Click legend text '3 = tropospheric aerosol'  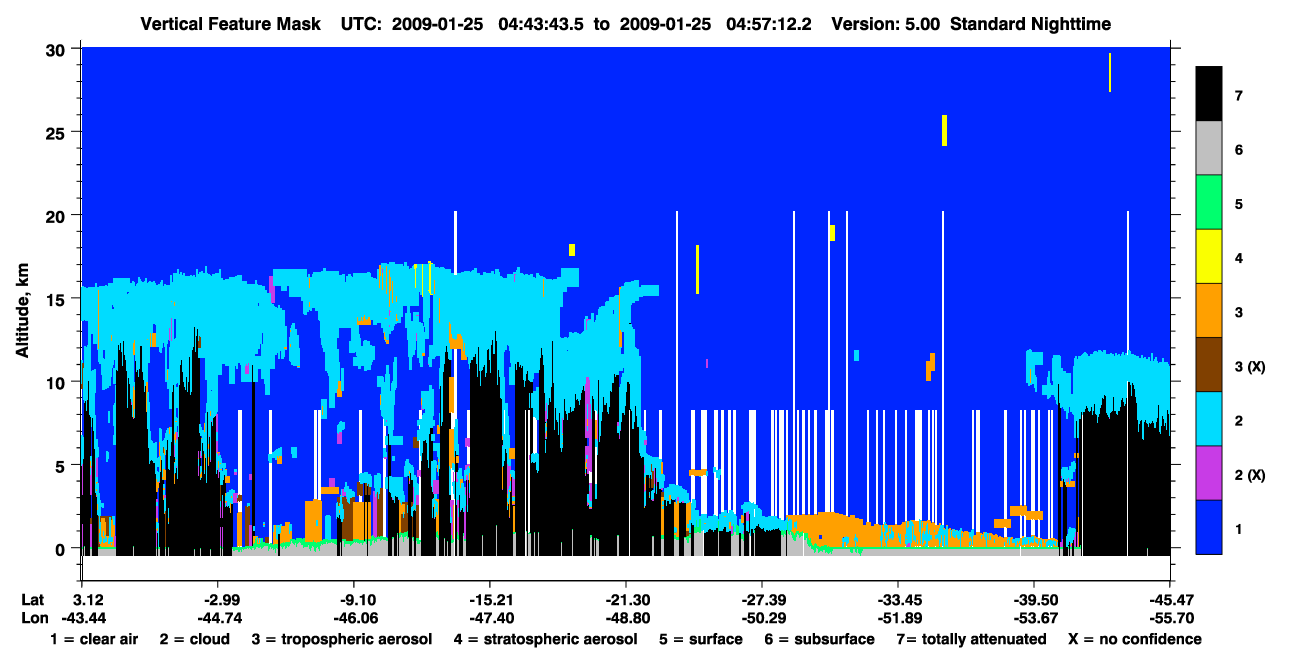point(342,639)
